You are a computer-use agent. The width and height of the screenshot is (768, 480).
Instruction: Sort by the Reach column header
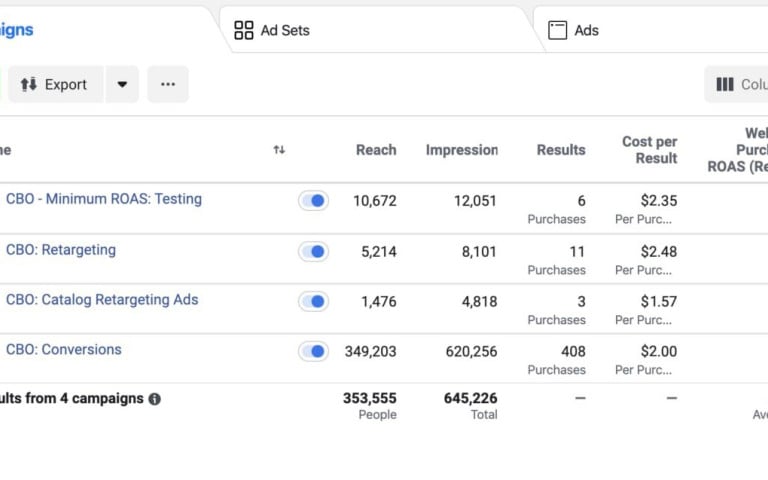[376, 150]
